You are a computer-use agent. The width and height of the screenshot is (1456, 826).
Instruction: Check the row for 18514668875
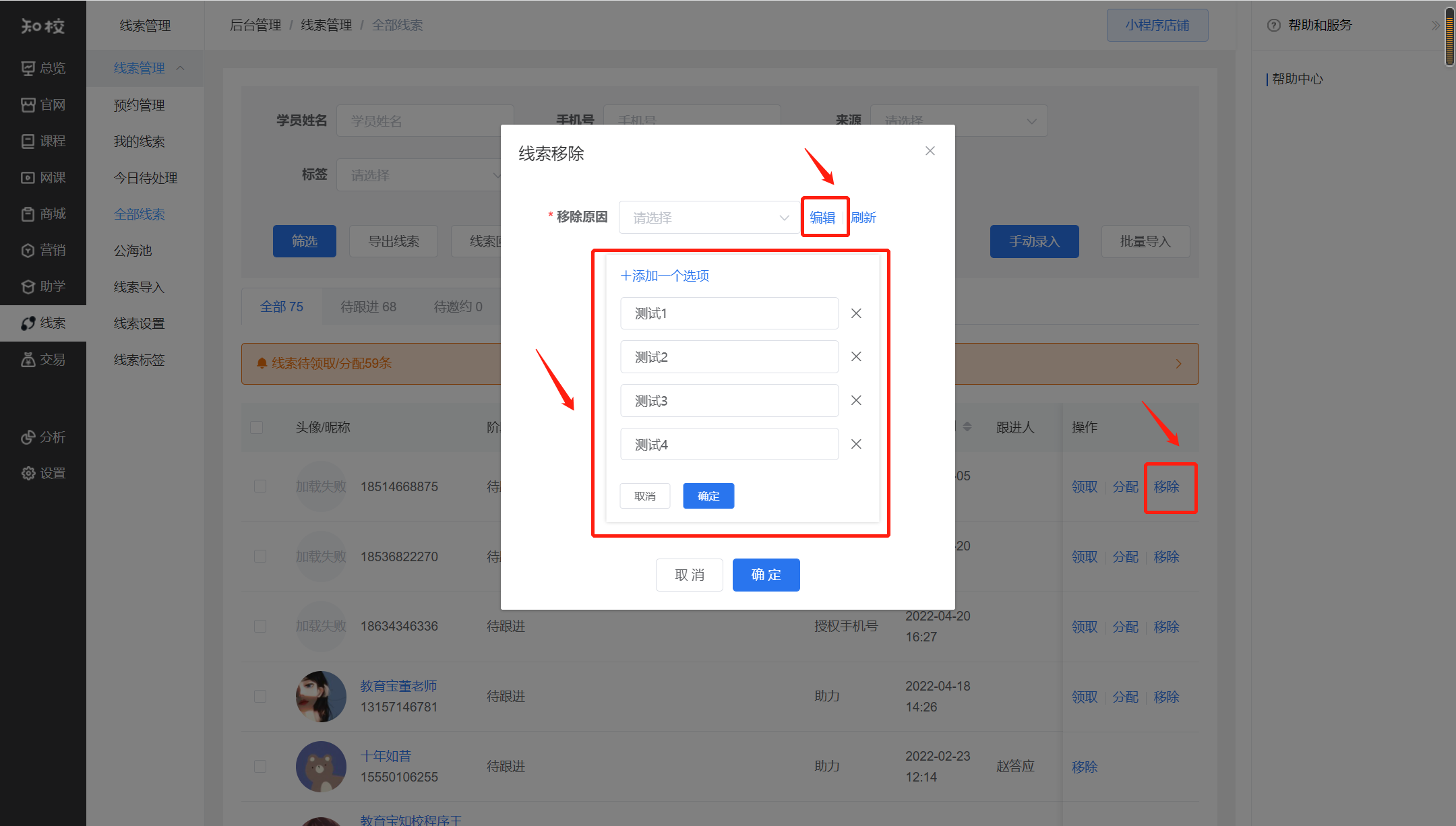pos(260,486)
